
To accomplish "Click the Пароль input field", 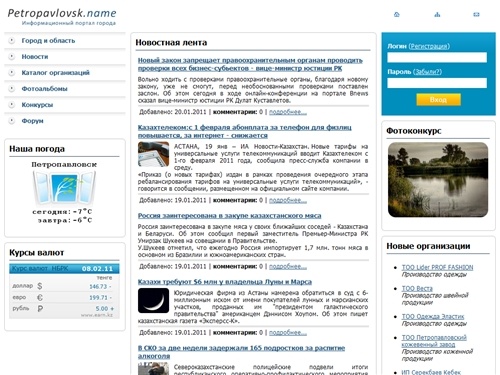I will 437,83.
